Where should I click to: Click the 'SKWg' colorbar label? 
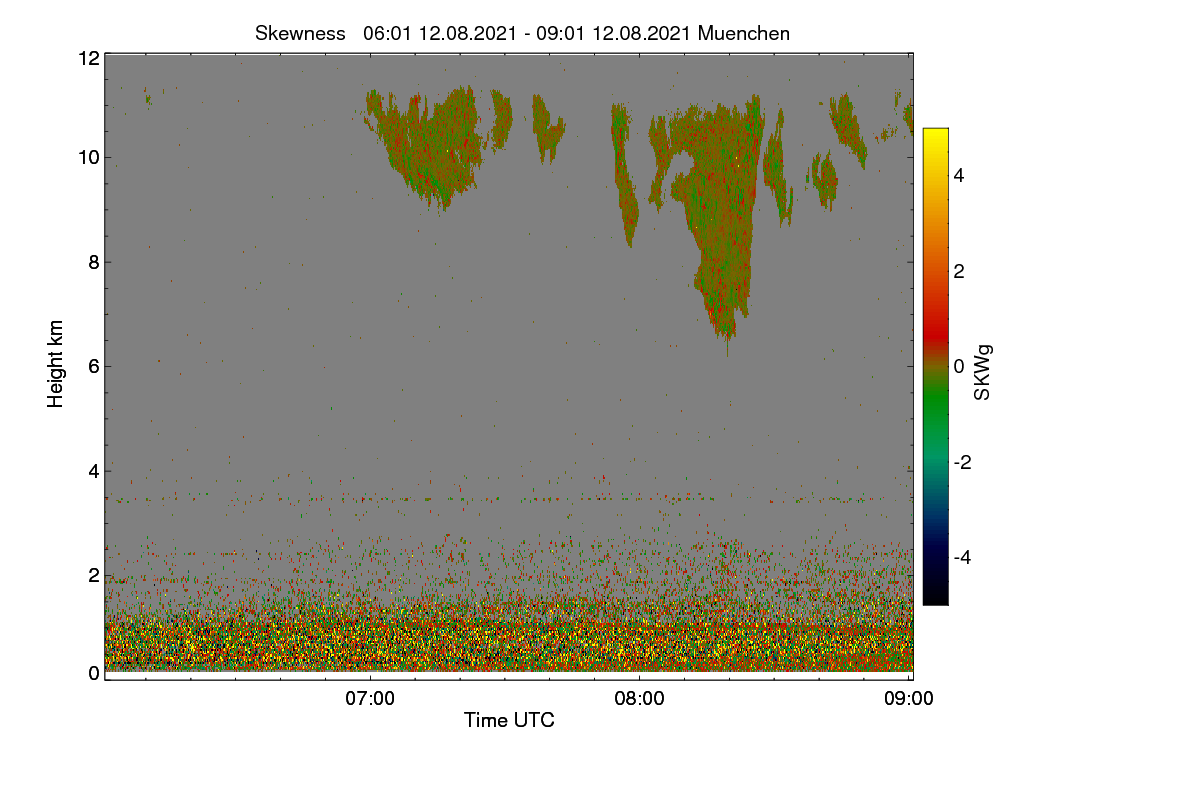[x=983, y=374]
